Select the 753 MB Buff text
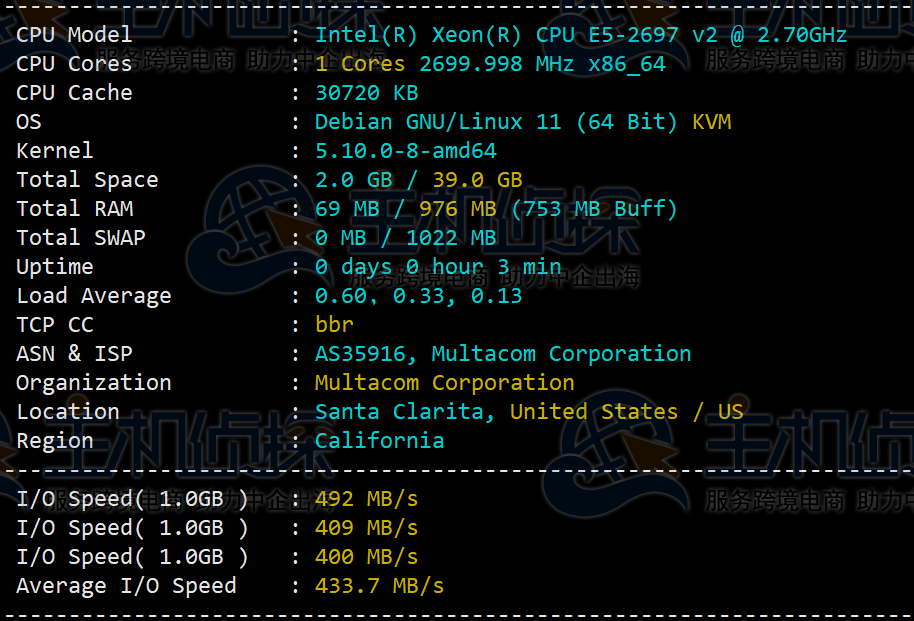The height and width of the screenshot is (621, 914). point(594,209)
